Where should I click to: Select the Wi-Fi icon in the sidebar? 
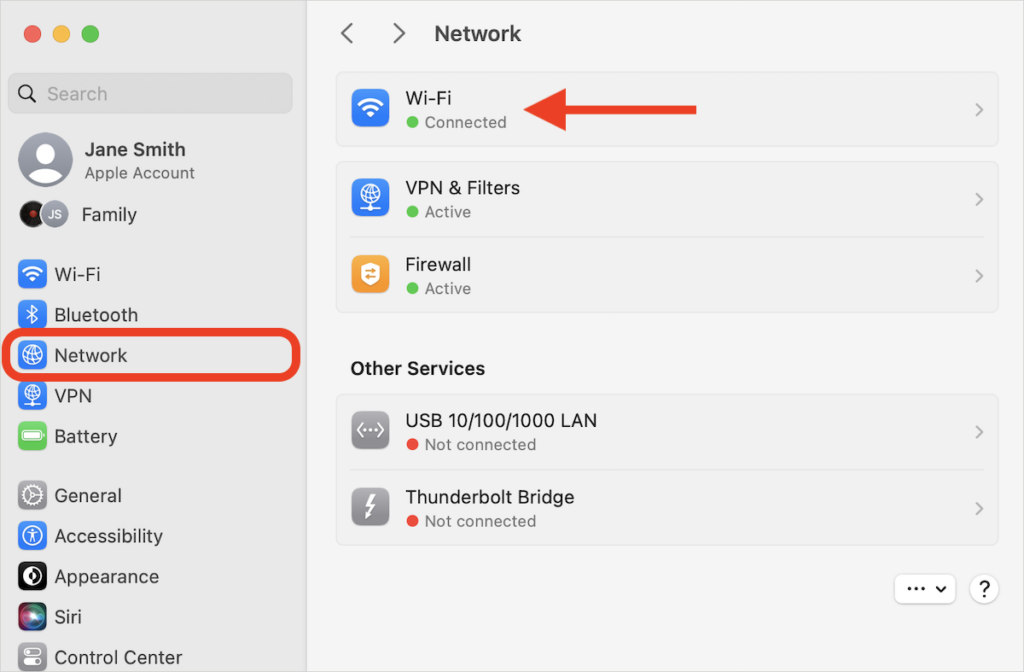click(31, 273)
